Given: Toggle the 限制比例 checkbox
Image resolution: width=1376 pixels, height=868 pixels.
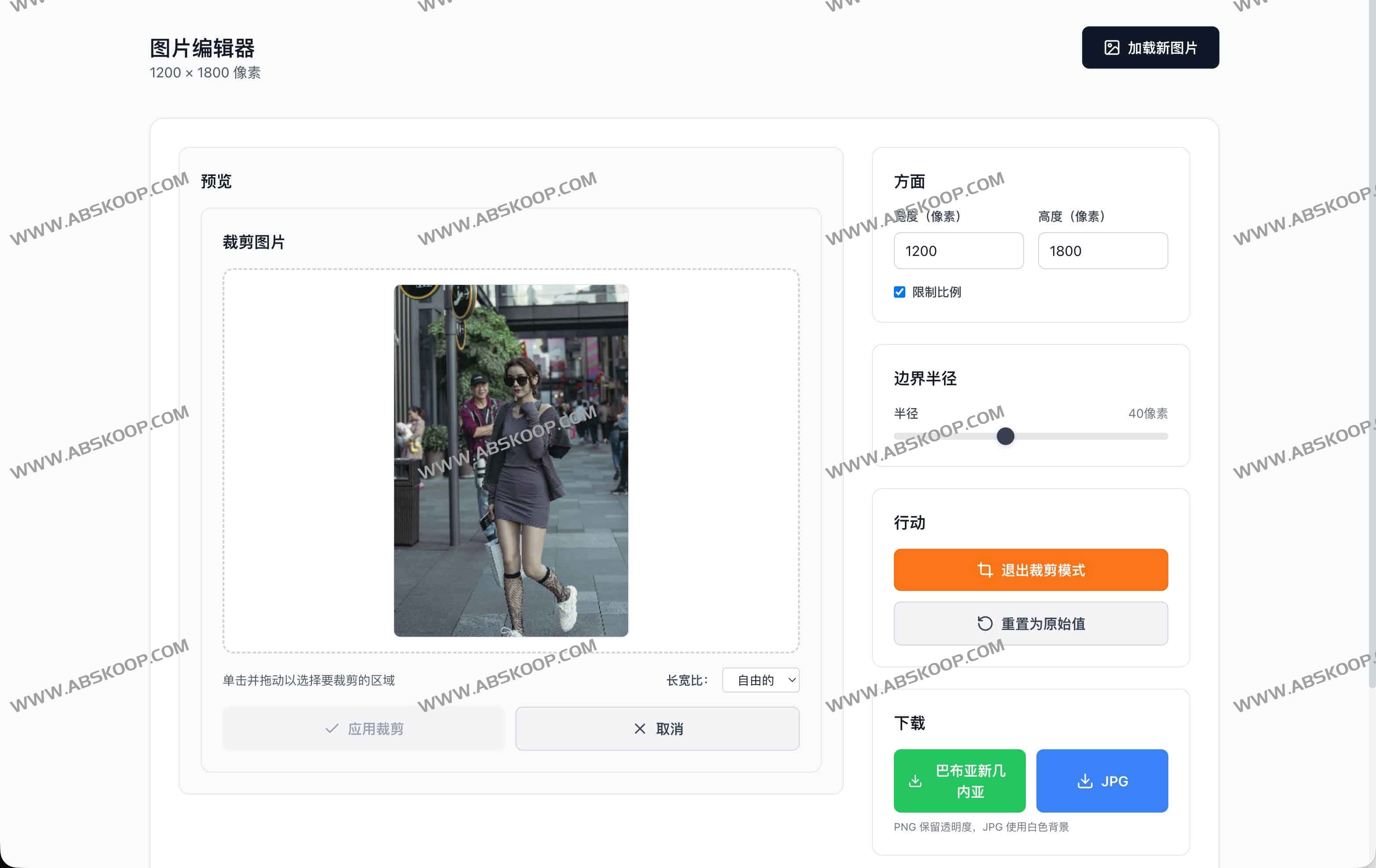Looking at the screenshot, I should pyautogui.click(x=900, y=292).
